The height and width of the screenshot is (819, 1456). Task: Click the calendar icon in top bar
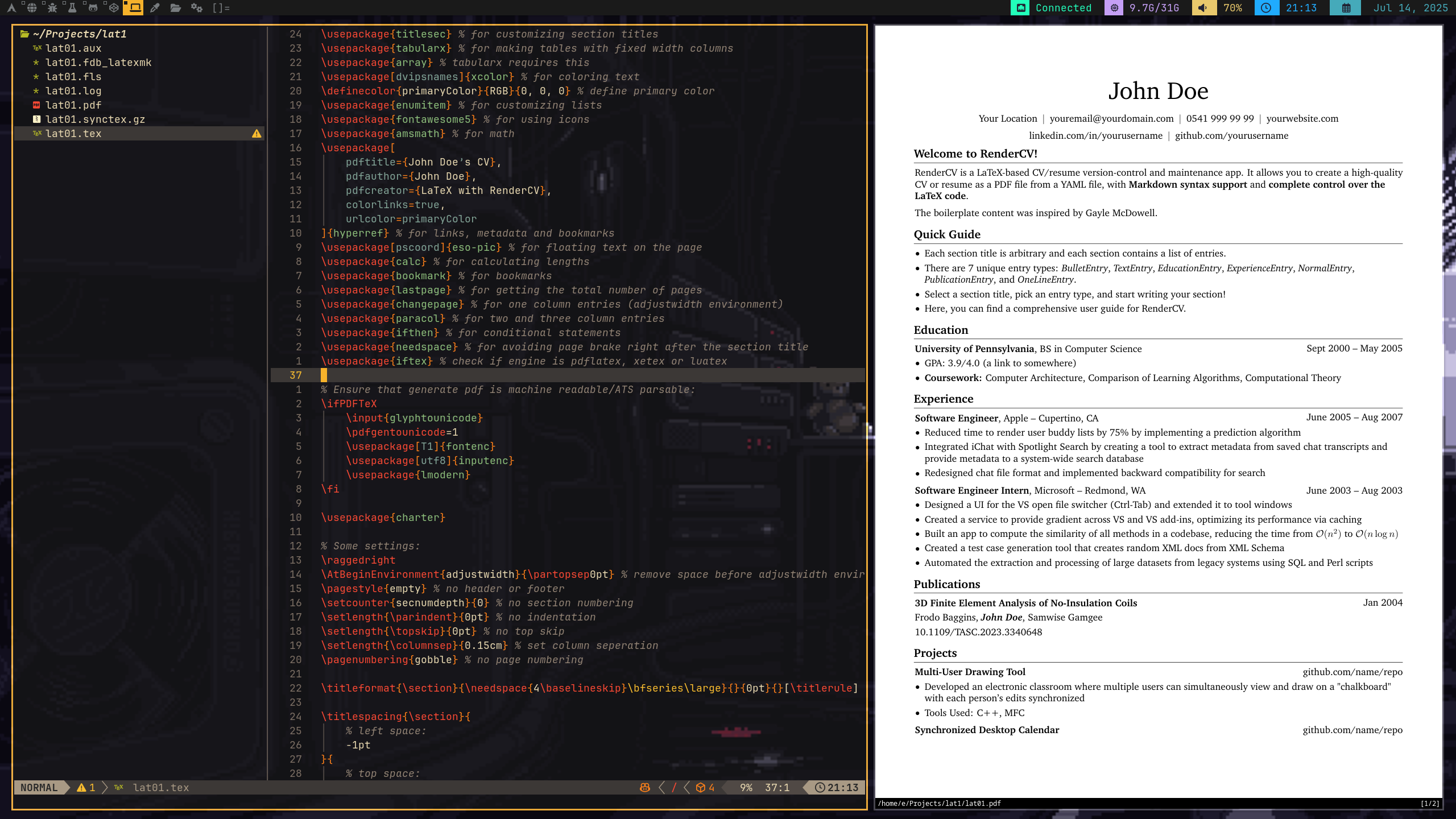click(1346, 8)
